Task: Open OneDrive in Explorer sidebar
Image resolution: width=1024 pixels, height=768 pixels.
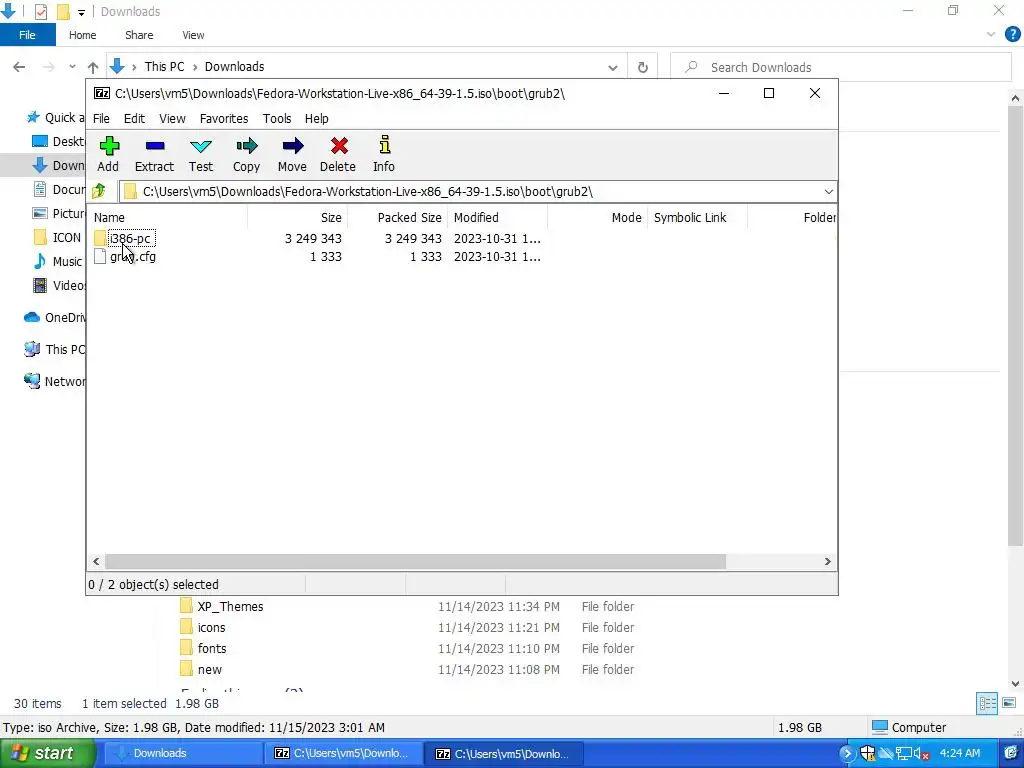Action: pos(55,317)
